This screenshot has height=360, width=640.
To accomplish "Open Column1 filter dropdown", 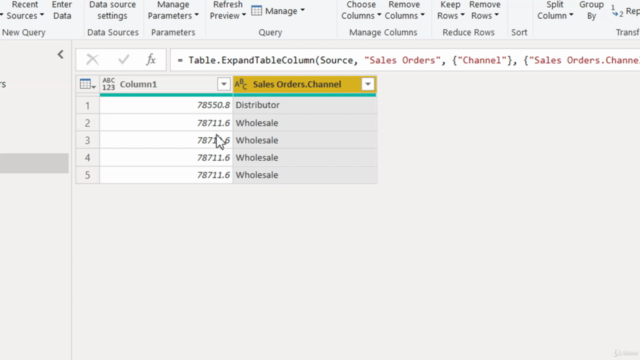I will pyautogui.click(x=224, y=84).
